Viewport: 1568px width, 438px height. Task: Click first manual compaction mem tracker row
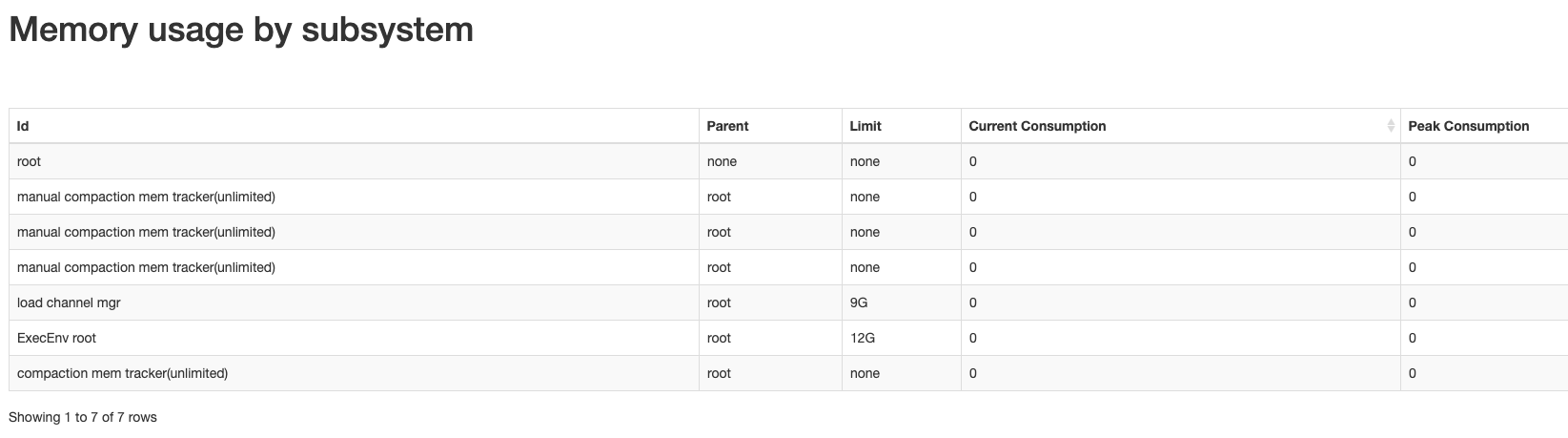(788, 197)
